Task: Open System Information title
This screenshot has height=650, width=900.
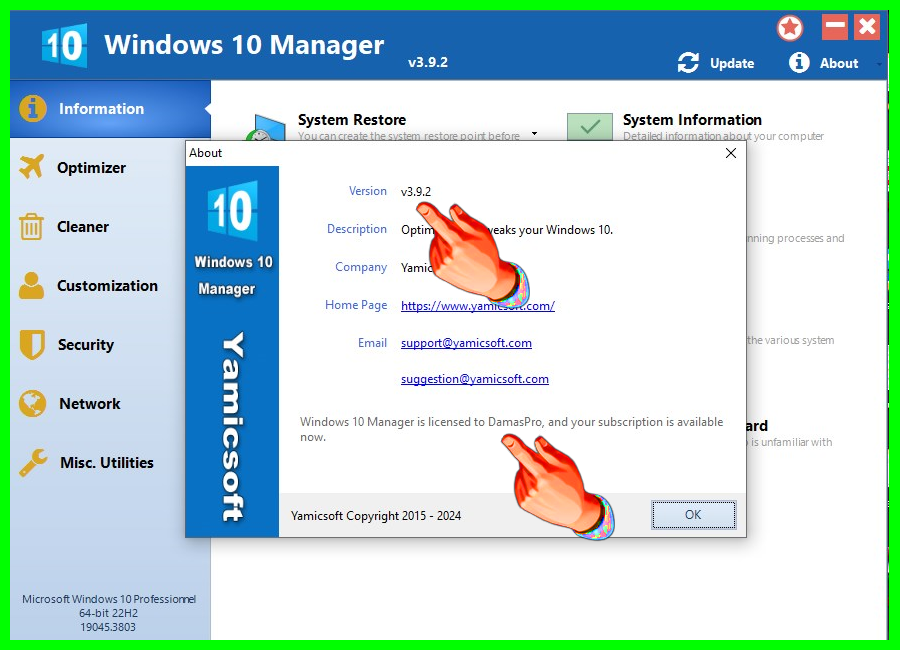Action: (x=692, y=119)
